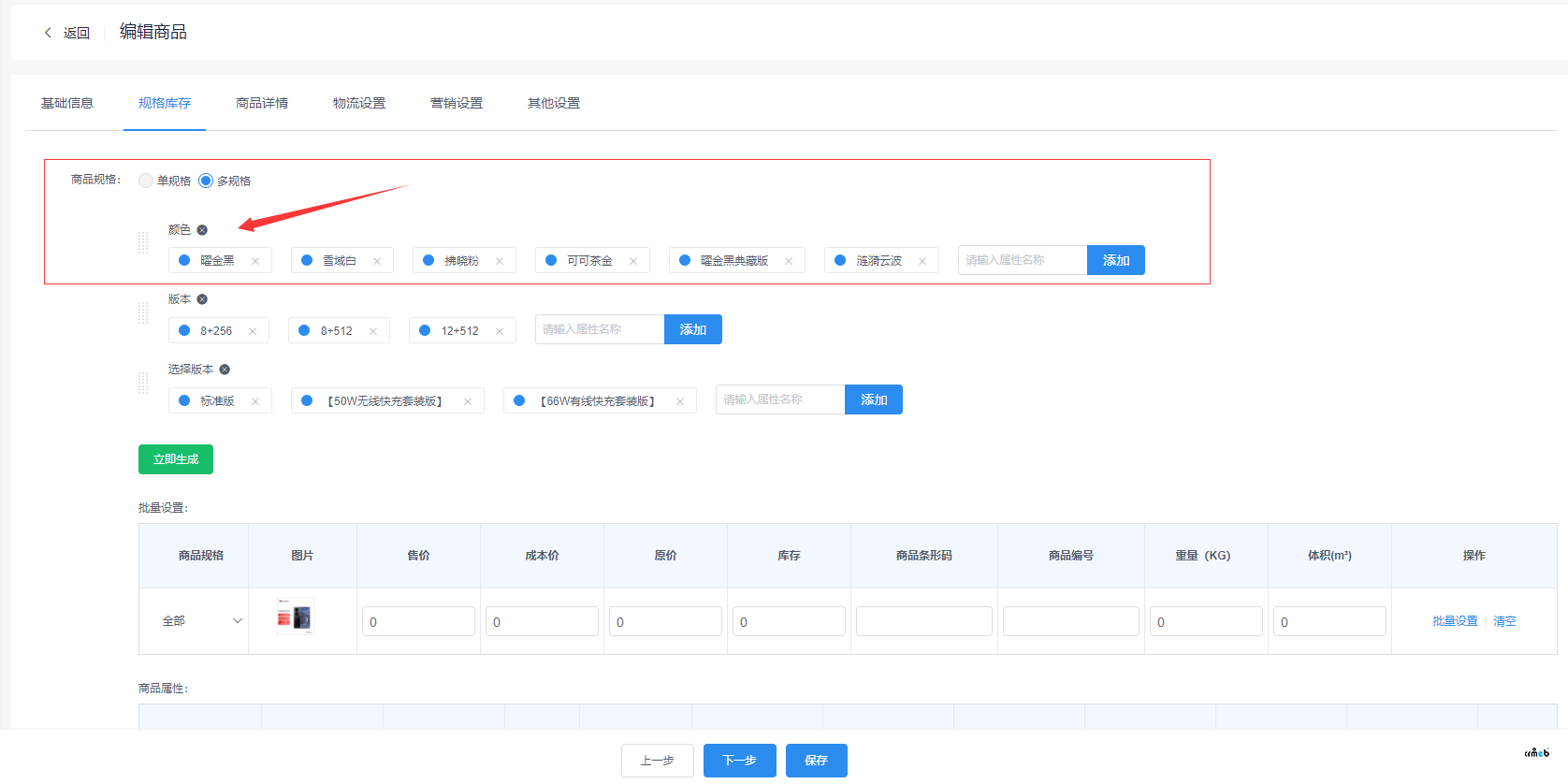
Task: Remove the 曜金黑 color tag
Action: point(255,261)
